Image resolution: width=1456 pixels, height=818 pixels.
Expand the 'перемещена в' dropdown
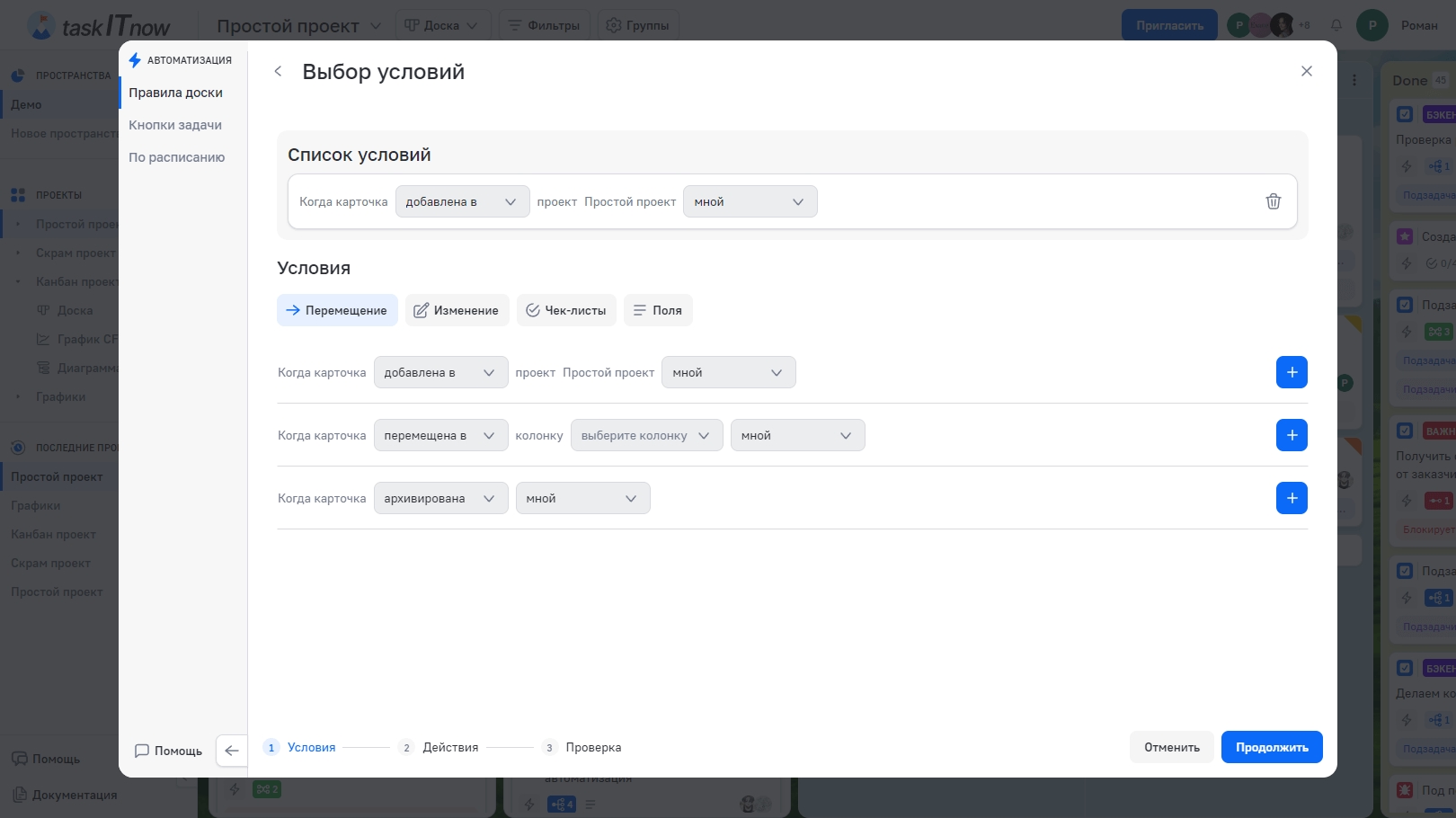[x=439, y=435]
